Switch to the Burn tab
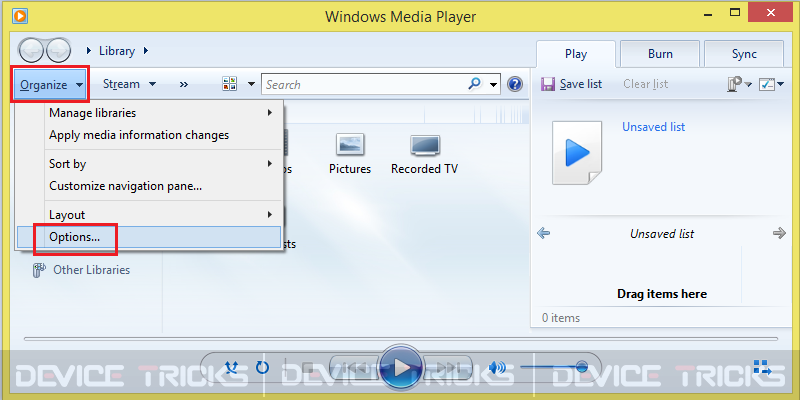 660,54
